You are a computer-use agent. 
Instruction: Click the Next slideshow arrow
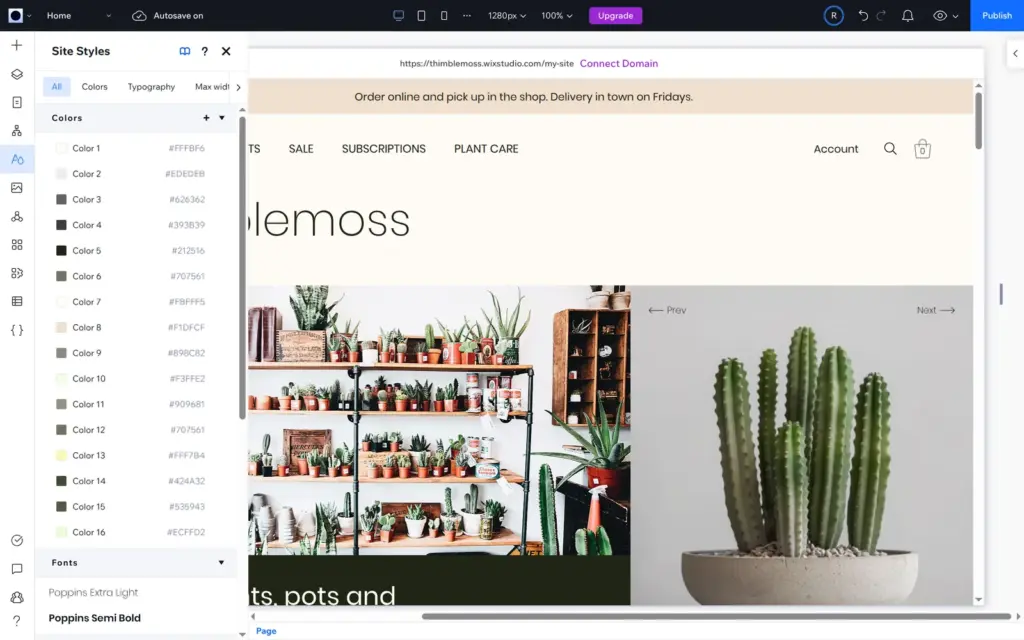[936, 310]
